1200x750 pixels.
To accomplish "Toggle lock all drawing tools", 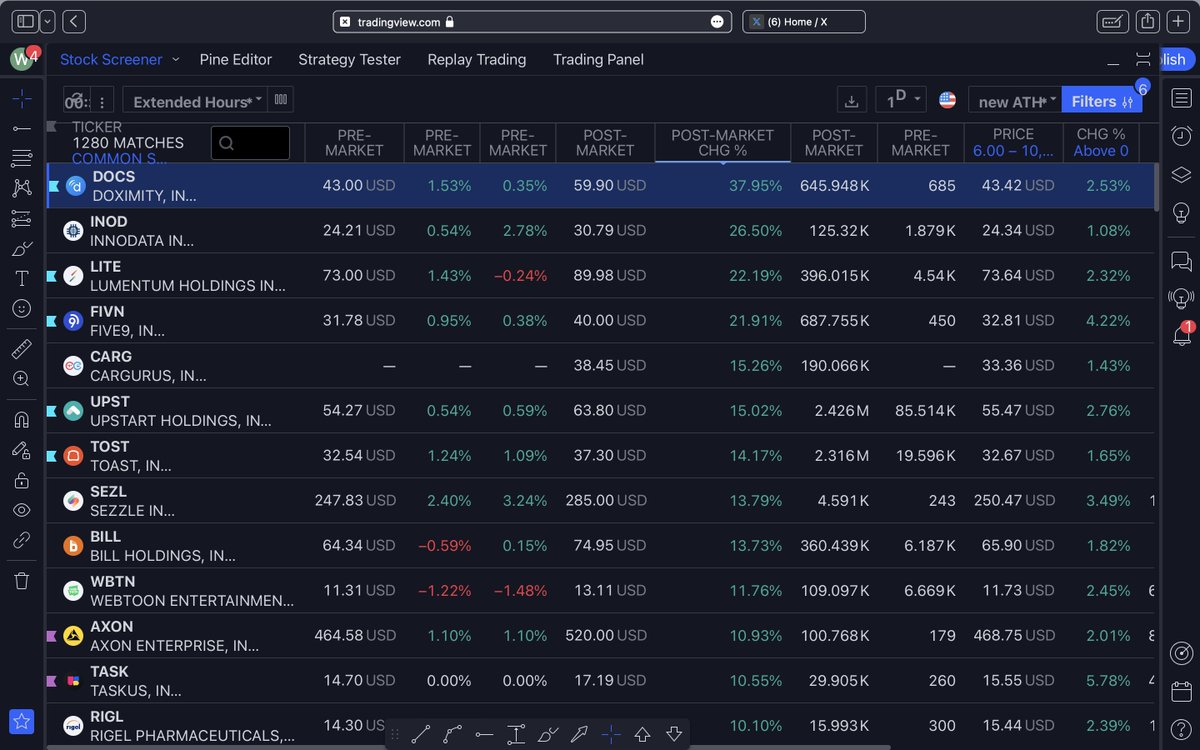I will pyautogui.click(x=22, y=480).
